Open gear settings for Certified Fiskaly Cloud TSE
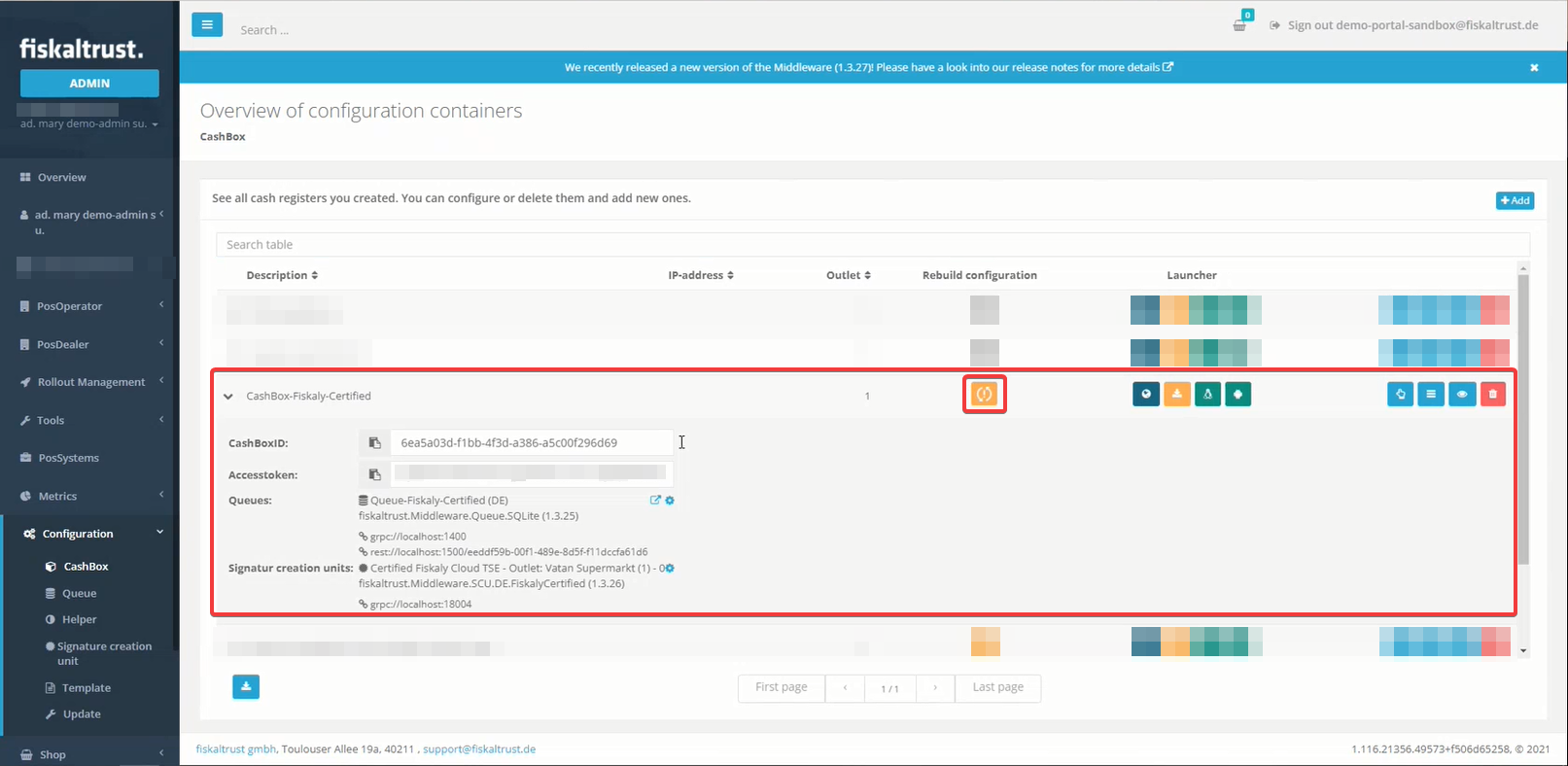 (670, 569)
